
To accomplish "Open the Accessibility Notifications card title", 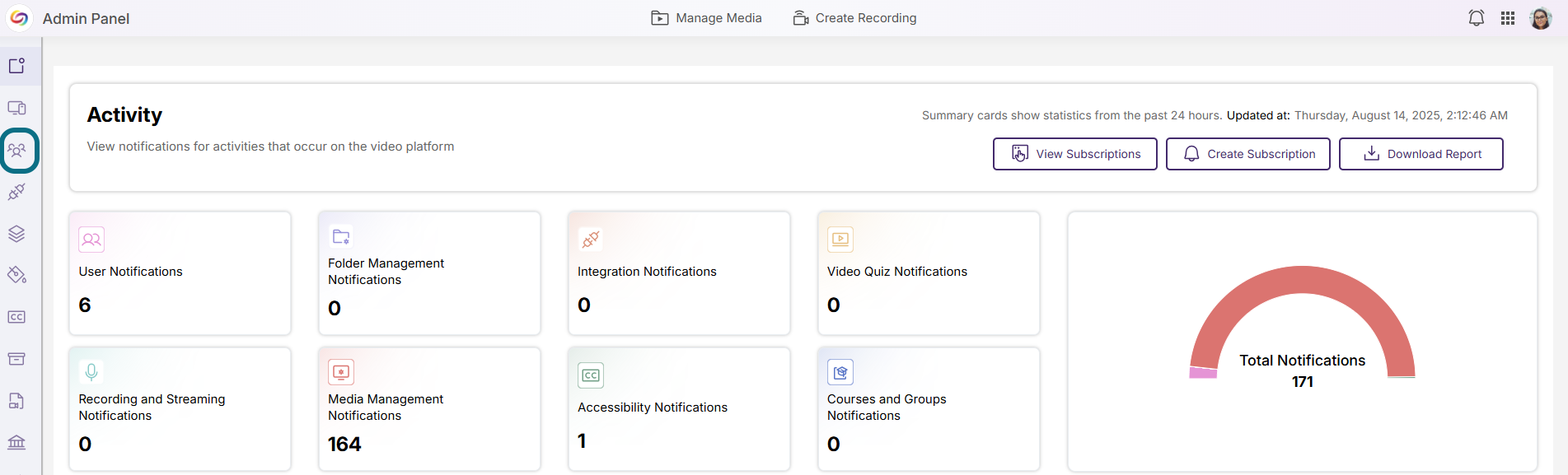I will click(x=653, y=407).
